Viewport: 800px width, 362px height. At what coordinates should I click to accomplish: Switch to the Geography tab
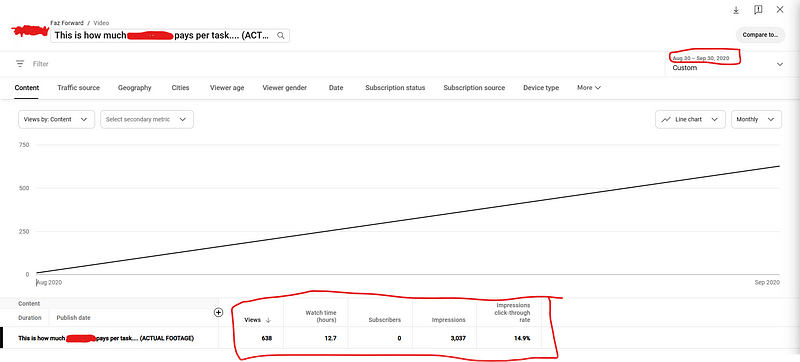(135, 88)
